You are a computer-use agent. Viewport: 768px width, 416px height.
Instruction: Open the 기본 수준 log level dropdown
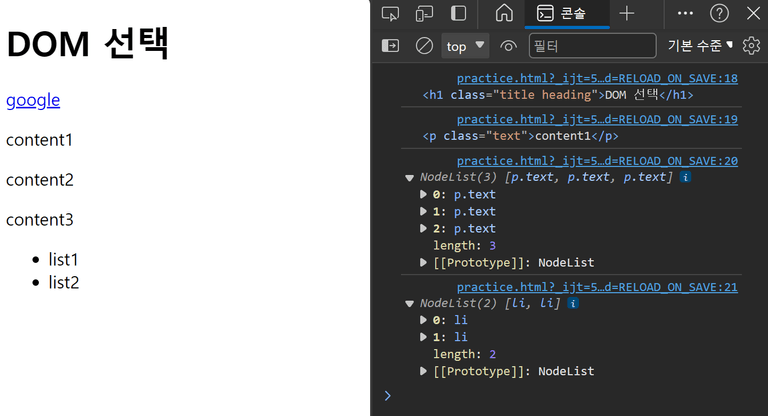pyautogui.click(x=700, y=46)
